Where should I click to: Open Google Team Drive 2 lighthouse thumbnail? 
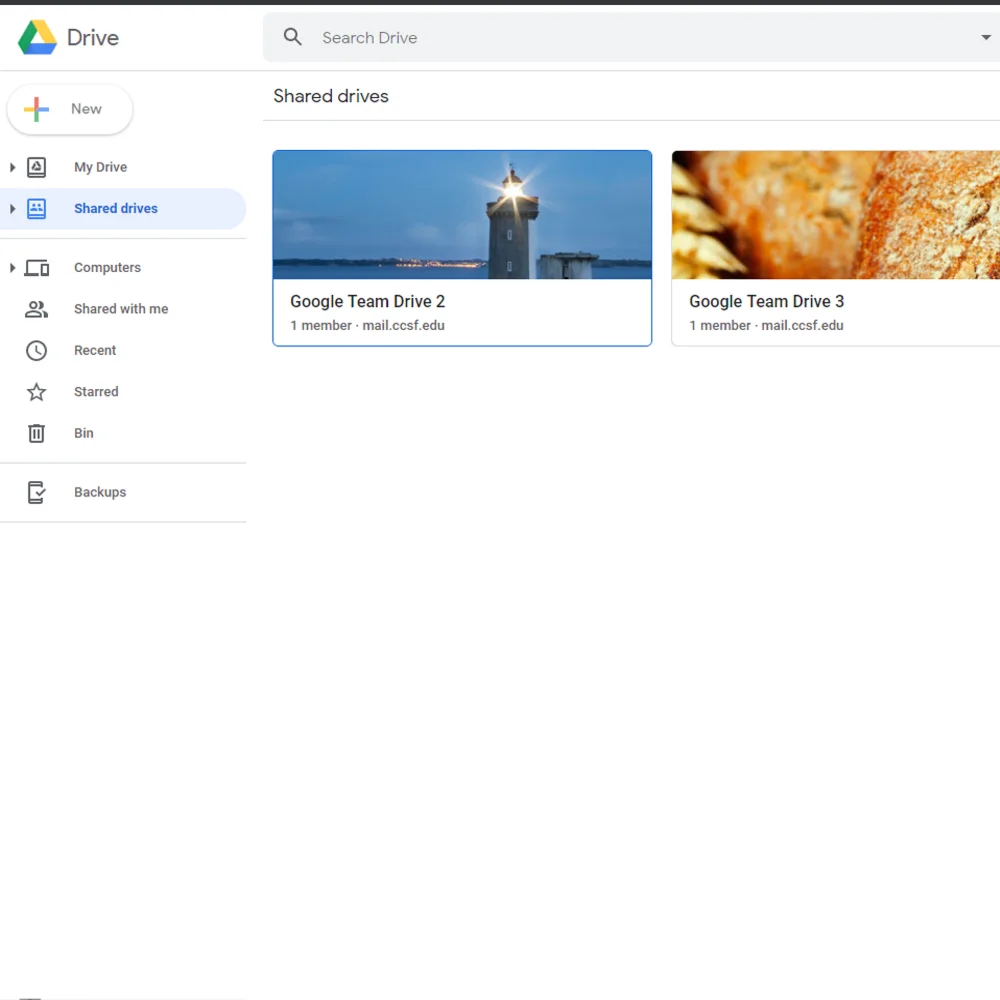(x=462, y=215)
